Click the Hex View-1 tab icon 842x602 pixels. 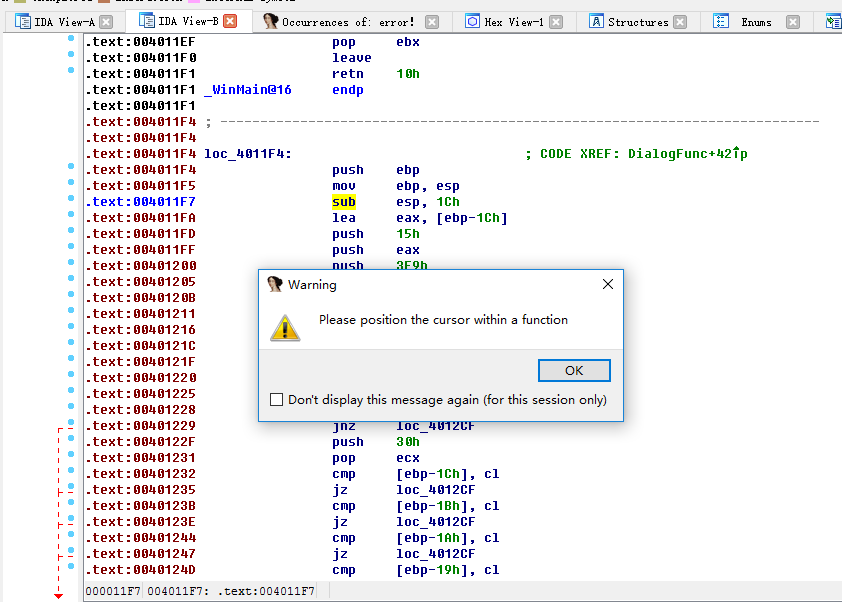click(x=472, y=21)
